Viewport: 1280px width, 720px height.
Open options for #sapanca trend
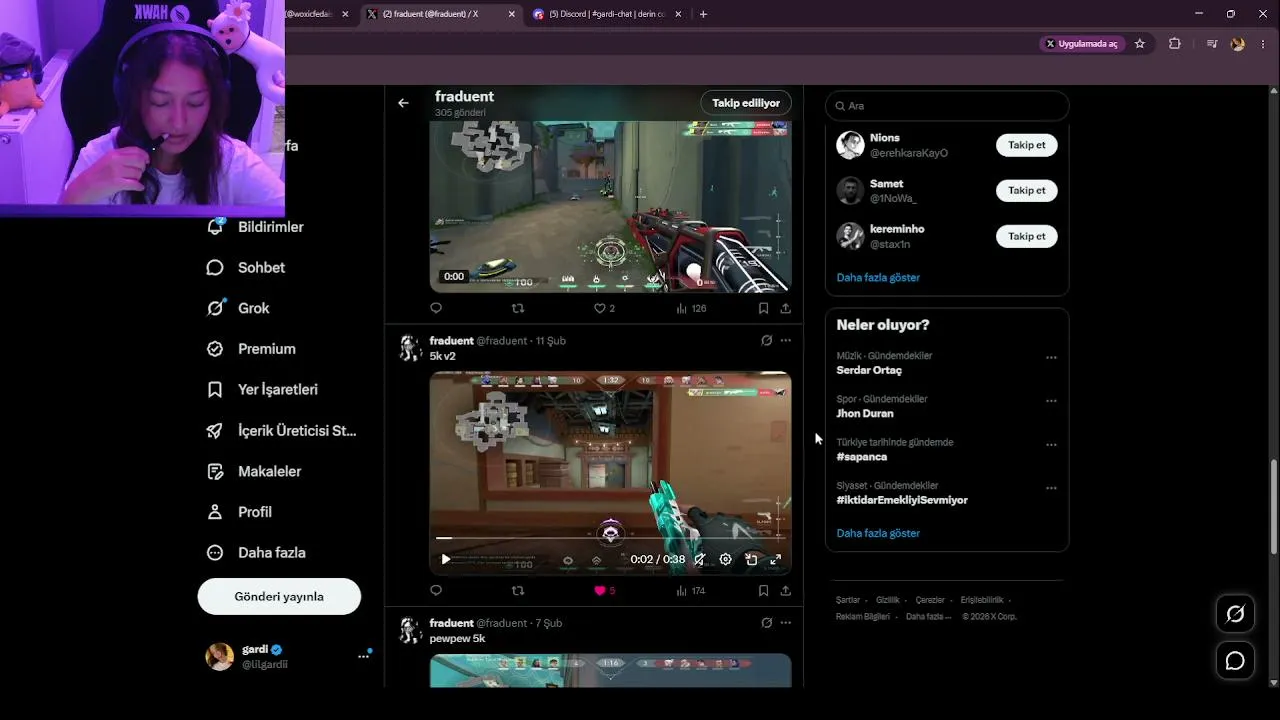click(1051, 445)
